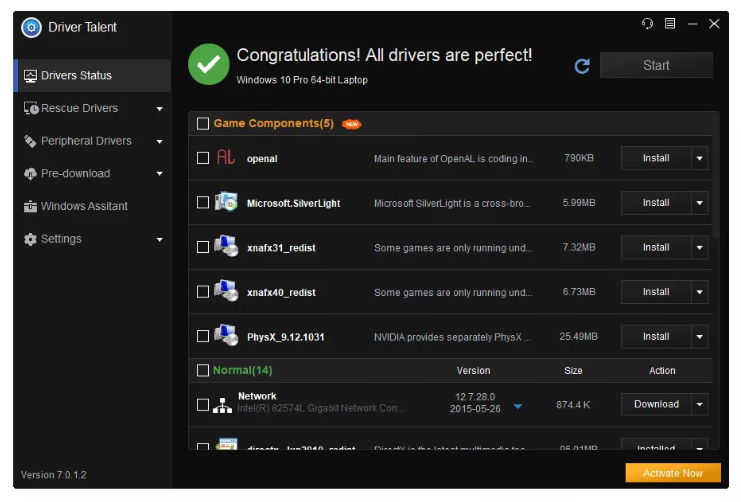The height and width of the screenshot is (502, 741).
Task: Install xnafx40_redist
Action: click(656, 292)
